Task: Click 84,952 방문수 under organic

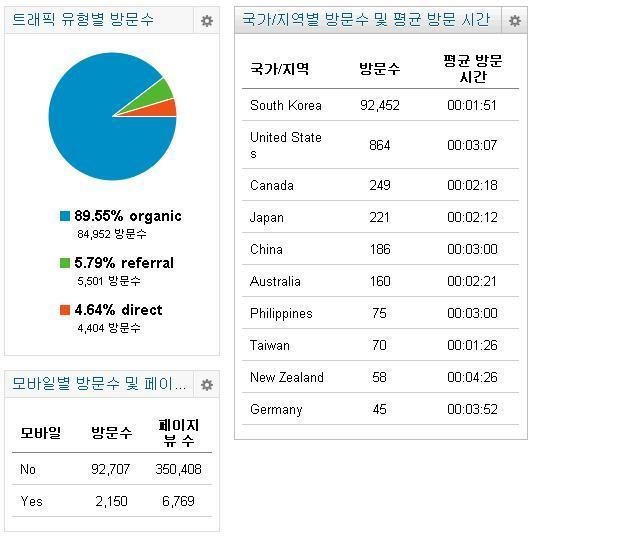Action: point(112,234)
